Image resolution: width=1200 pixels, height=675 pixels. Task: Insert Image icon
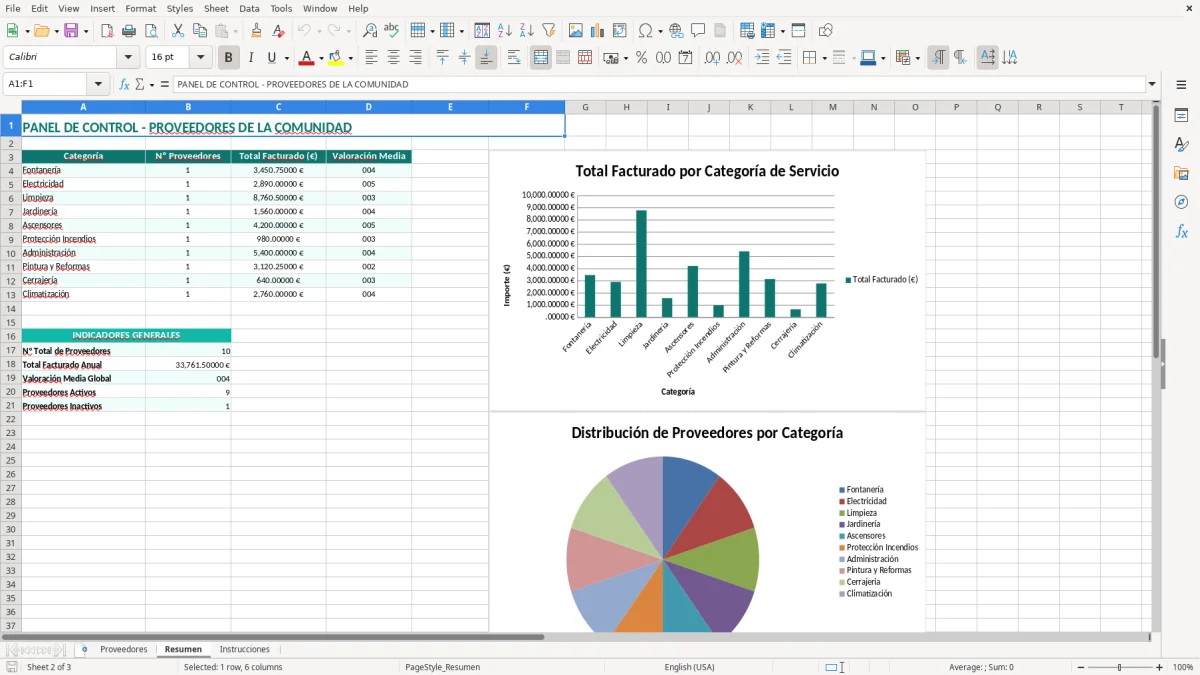(576, 31)
